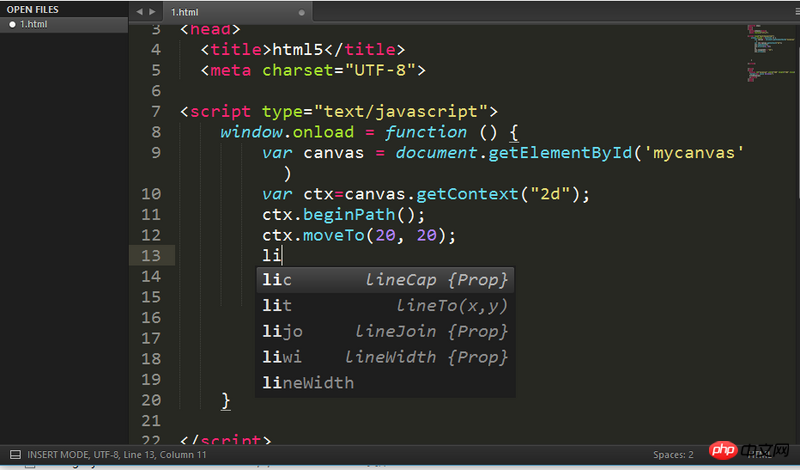Viewport: 800px width, 470px height.
Task: Place cursor after typed li on line 13
Action: coord(283,255)
